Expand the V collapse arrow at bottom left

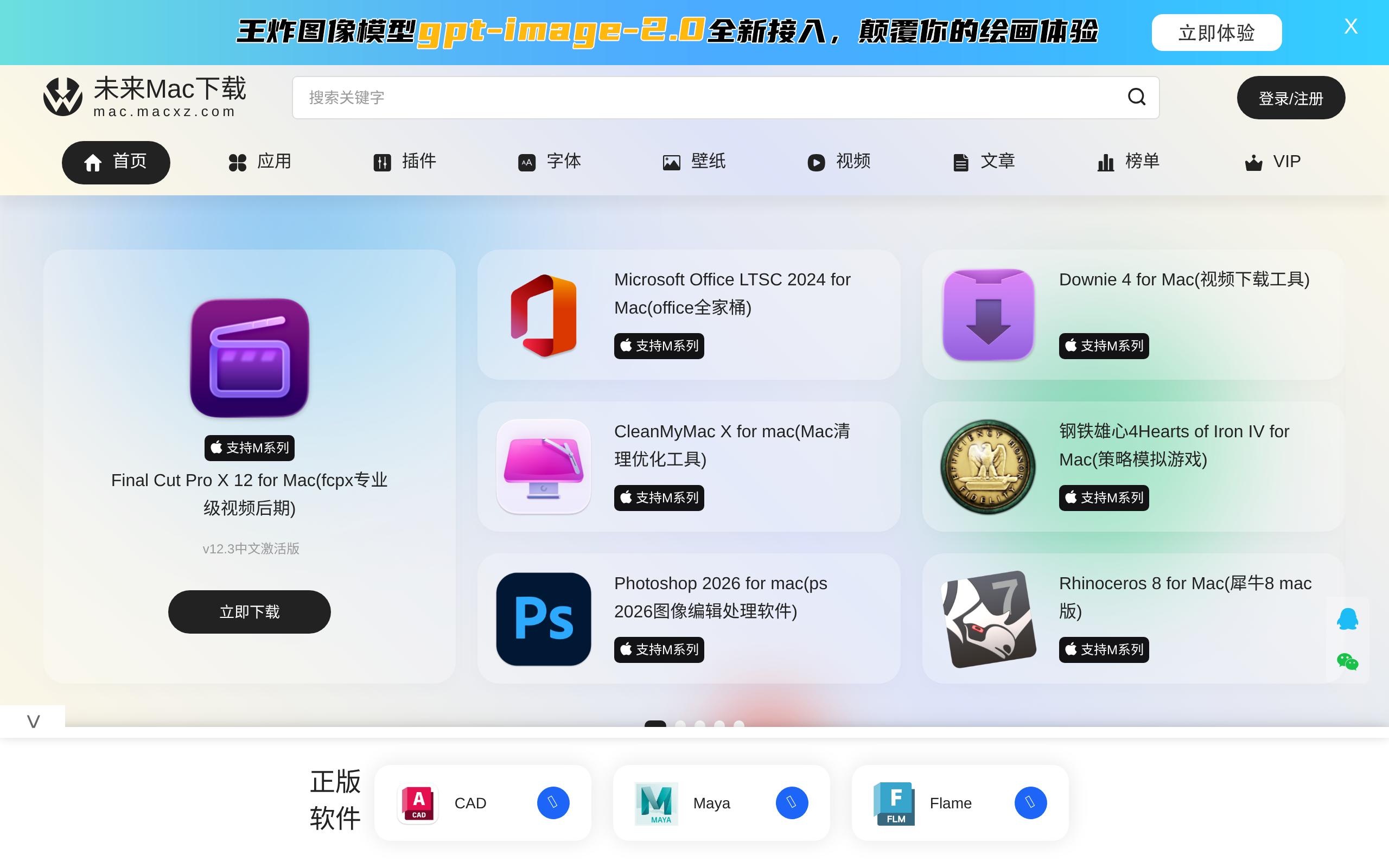33,721
